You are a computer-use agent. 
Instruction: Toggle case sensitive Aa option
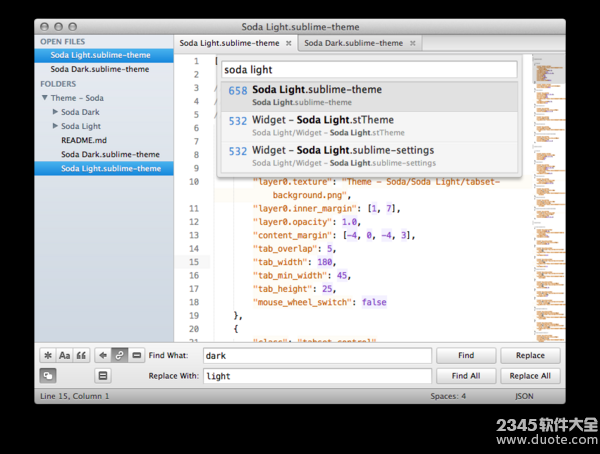click(x=64, y=356)
